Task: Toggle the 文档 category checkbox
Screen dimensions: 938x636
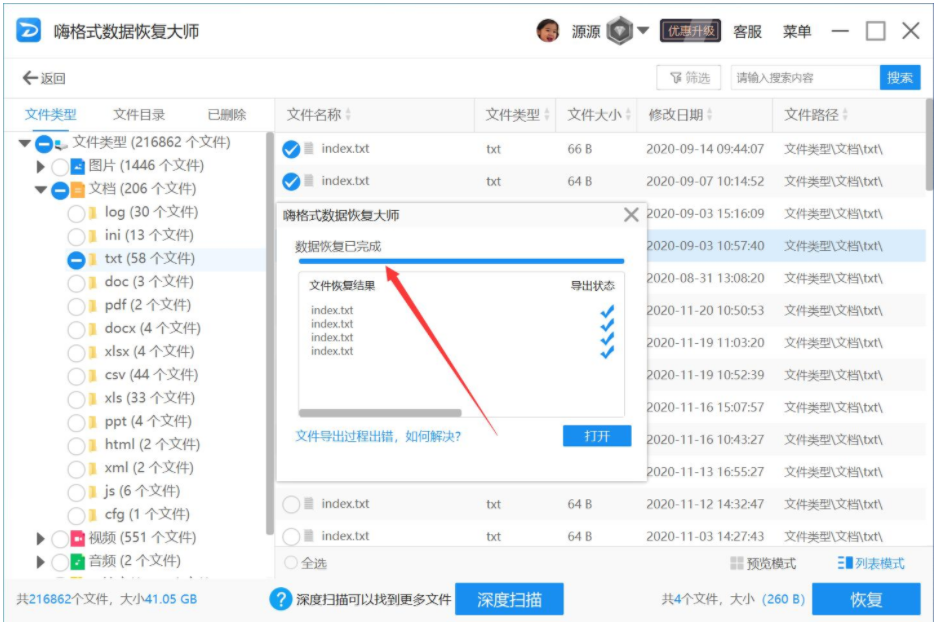Action: [60, 190]
